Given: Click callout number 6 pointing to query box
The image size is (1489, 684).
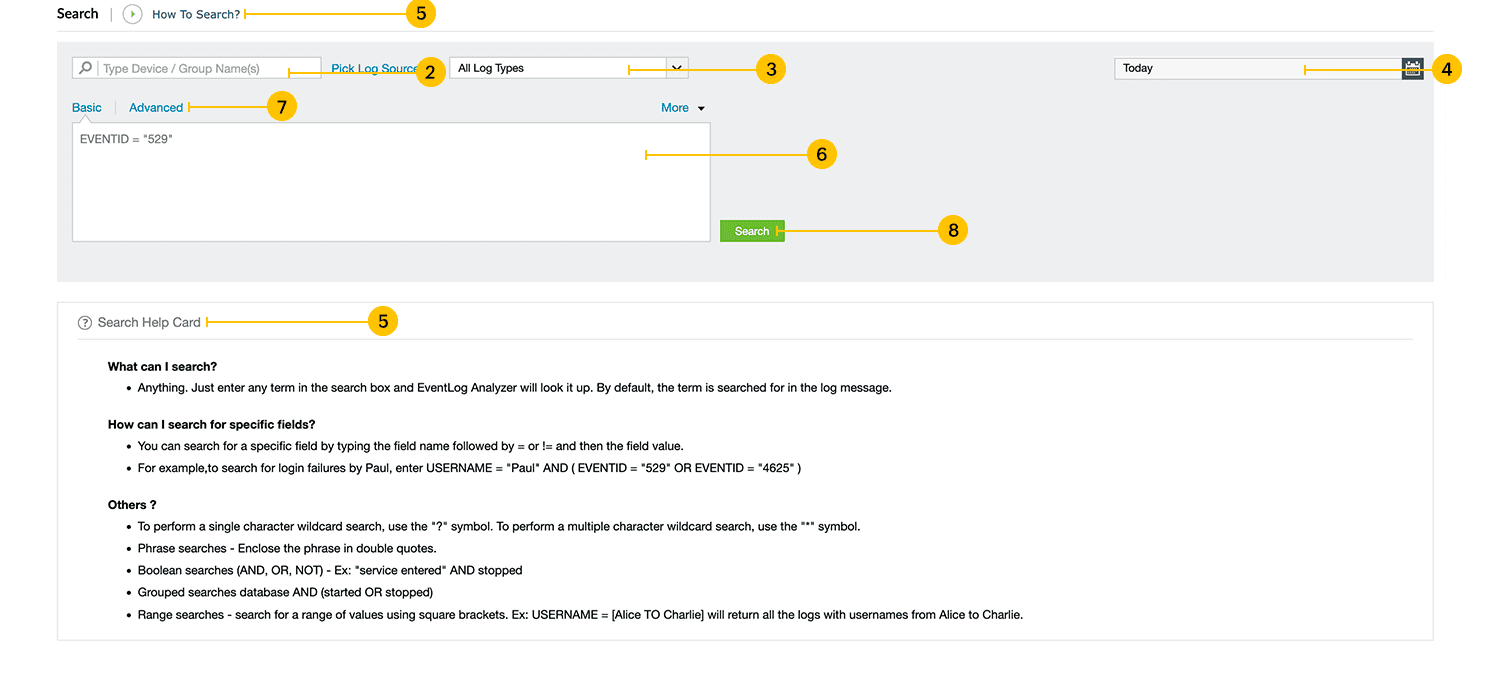Looking at the screenshot, I should pos(821,153).
